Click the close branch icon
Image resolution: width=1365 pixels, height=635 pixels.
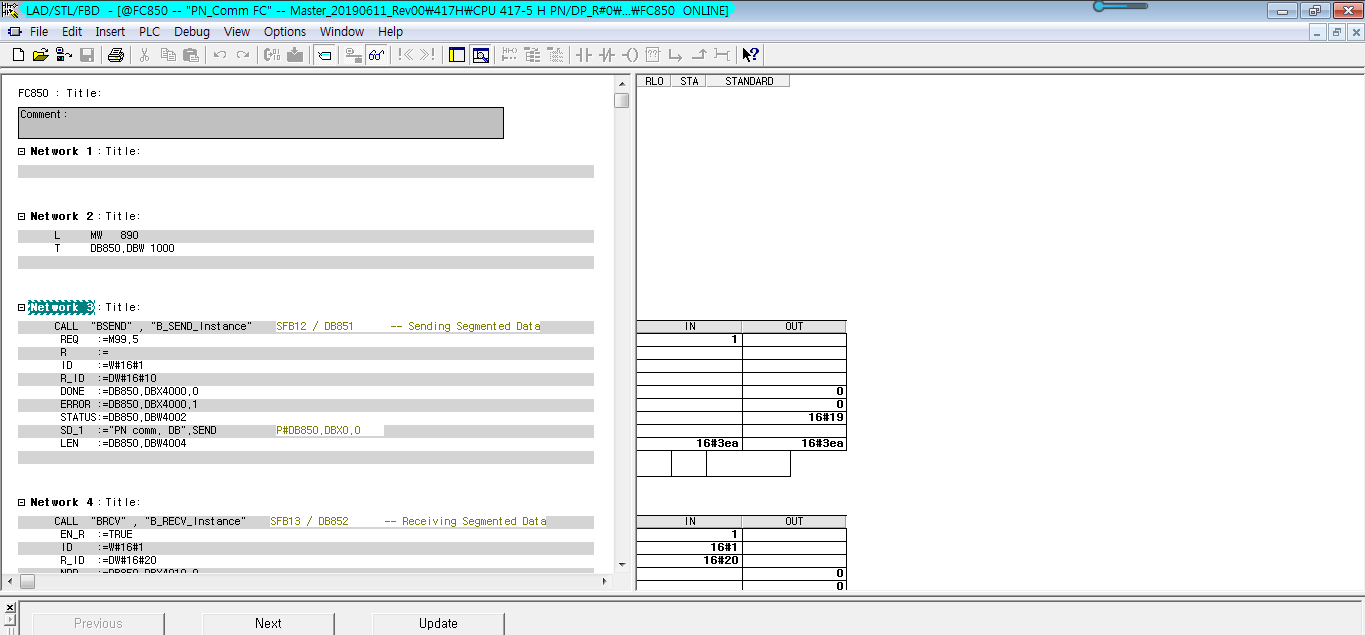click(699, 55)
